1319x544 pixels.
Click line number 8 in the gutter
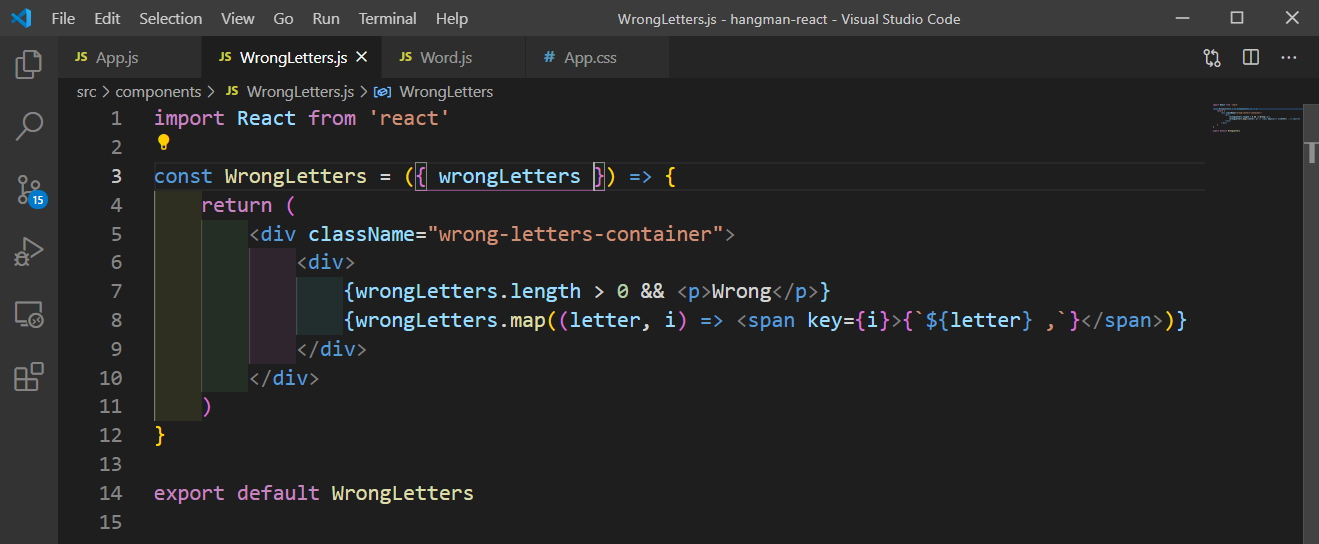tap(116, 320)
